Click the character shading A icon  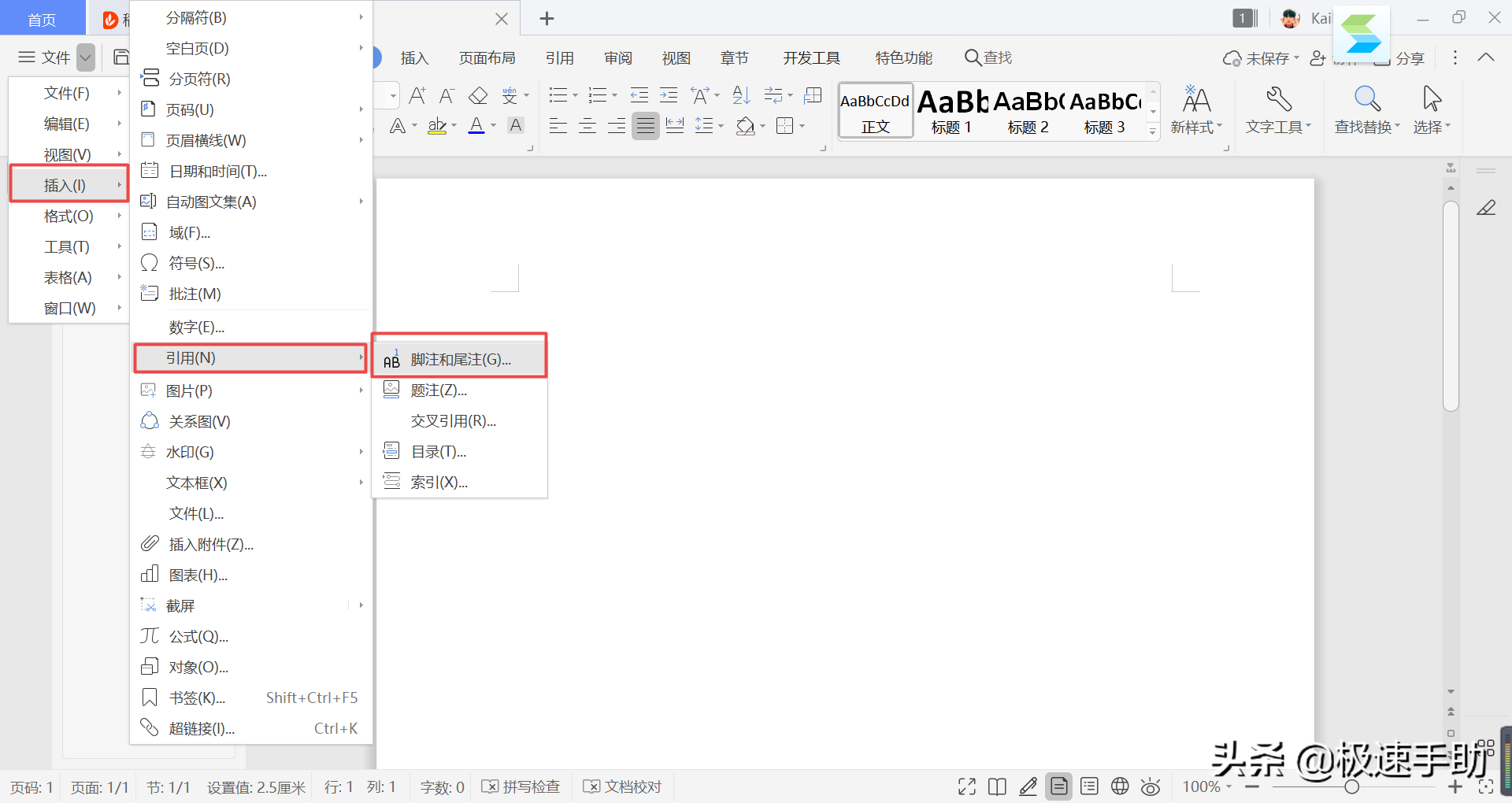516,125
